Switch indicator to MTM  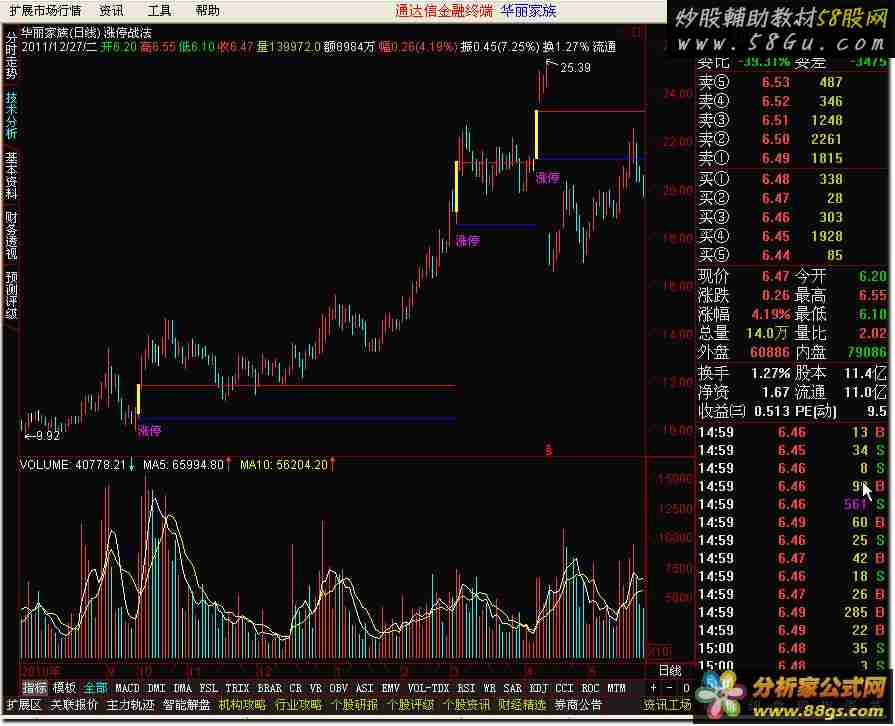616,688
